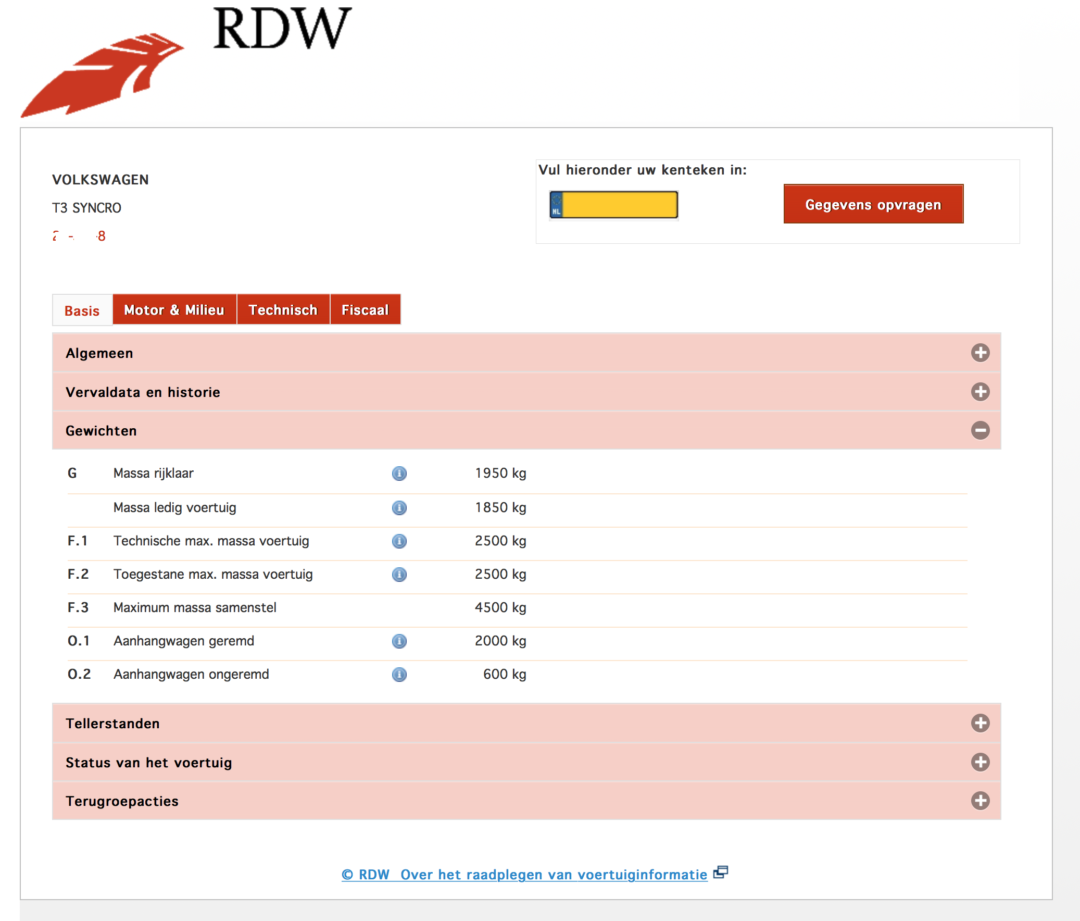
Task: Open info tooltip for Aanhangwagen ongeremd
Action: tap(399, 674)
